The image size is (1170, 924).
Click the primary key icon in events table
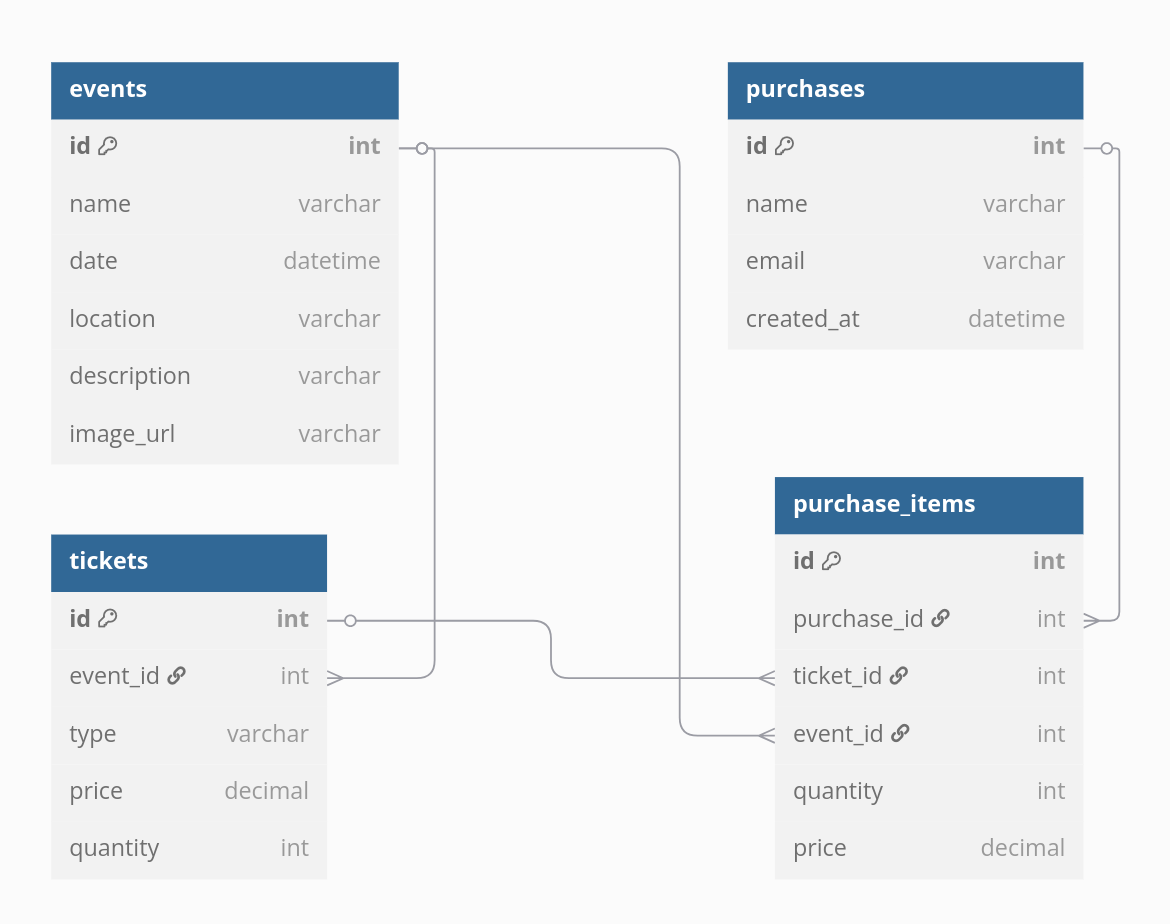pos(108,146)
